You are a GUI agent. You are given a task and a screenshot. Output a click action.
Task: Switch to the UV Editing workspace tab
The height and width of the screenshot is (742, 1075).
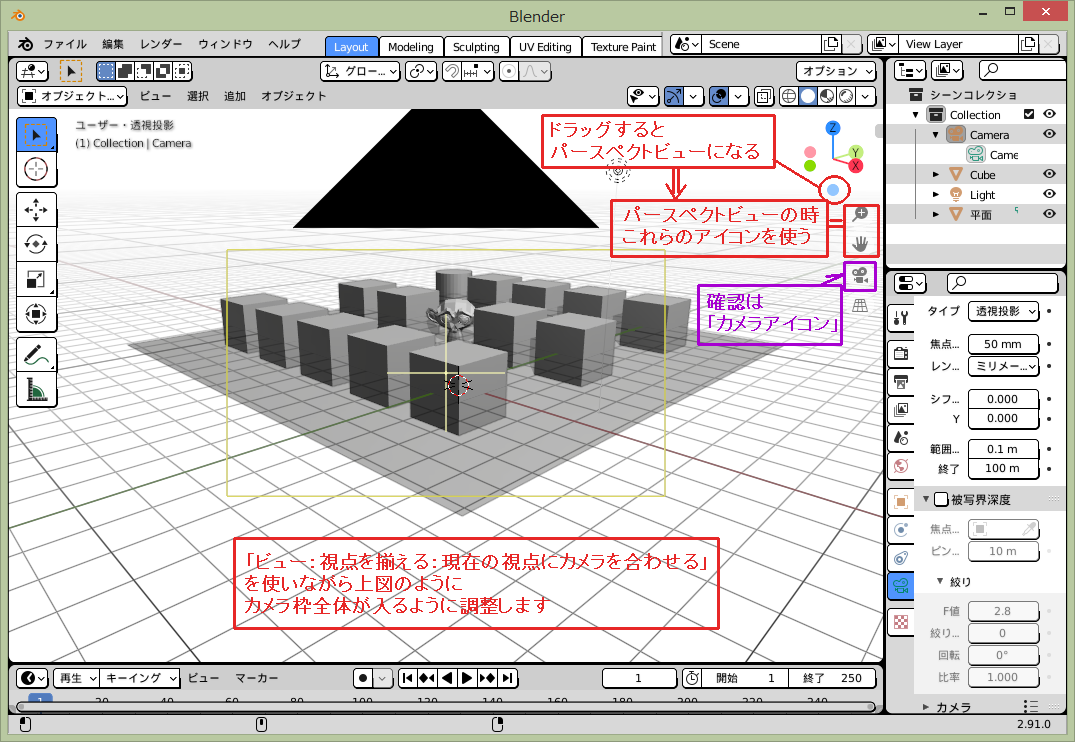tap(545, 47)
